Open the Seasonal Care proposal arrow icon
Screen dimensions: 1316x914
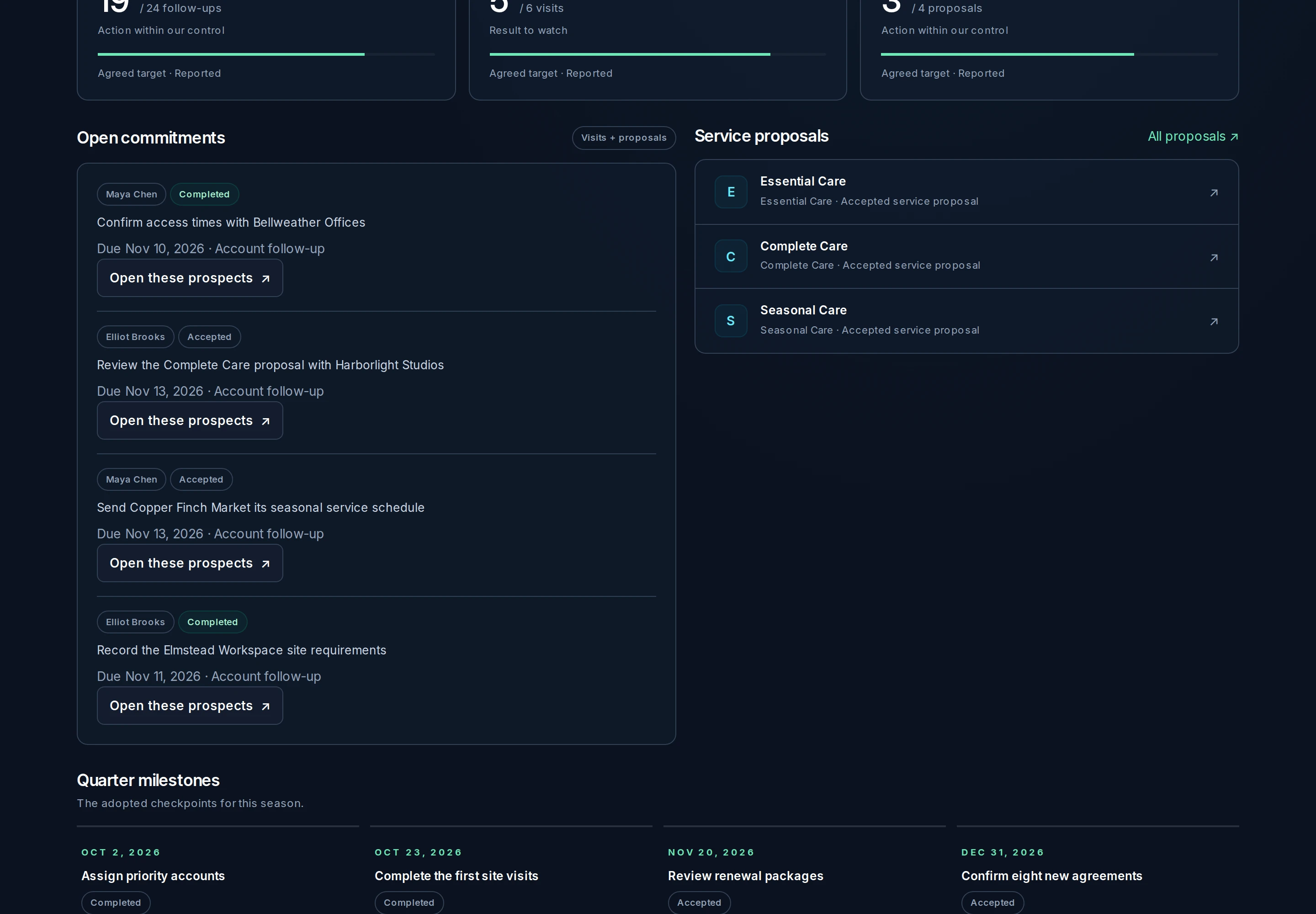click(1214, 321)
